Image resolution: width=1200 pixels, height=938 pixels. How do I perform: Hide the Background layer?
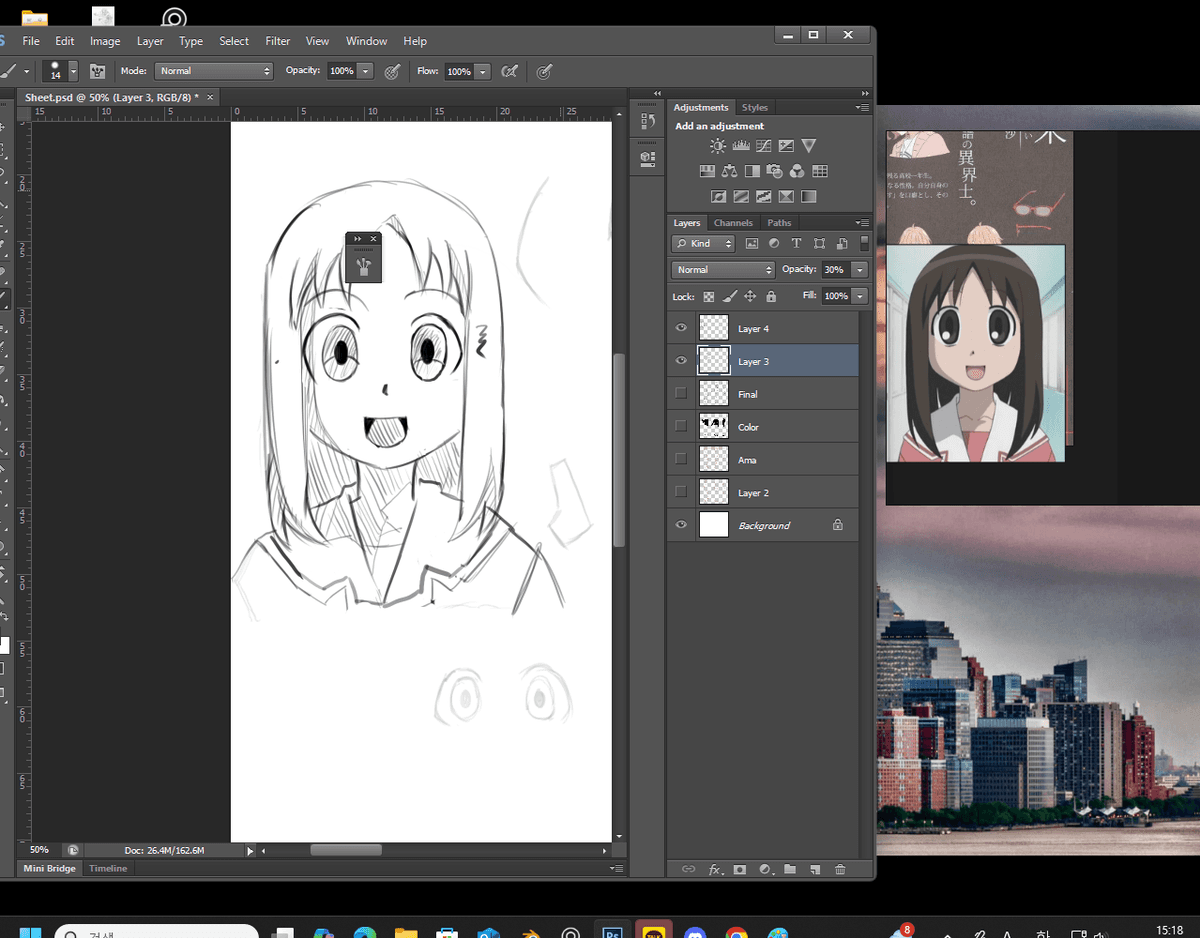click(681, 525)
